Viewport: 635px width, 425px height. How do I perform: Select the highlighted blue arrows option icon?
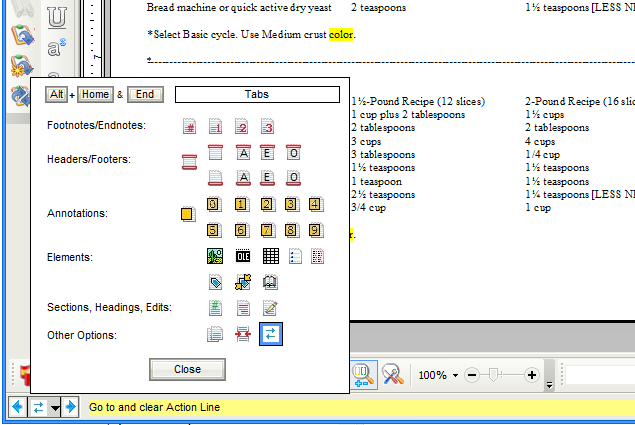271,335
